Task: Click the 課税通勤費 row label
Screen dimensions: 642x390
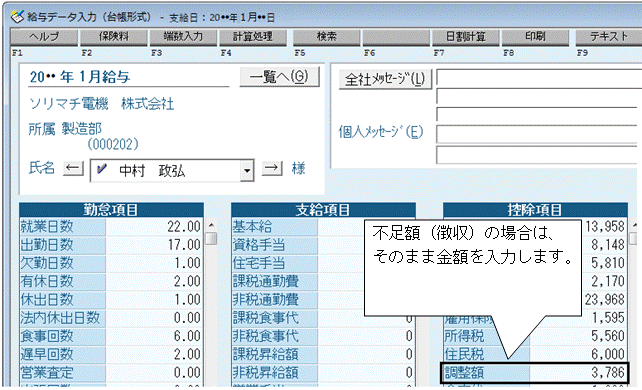Action: [x=275, y=281]
